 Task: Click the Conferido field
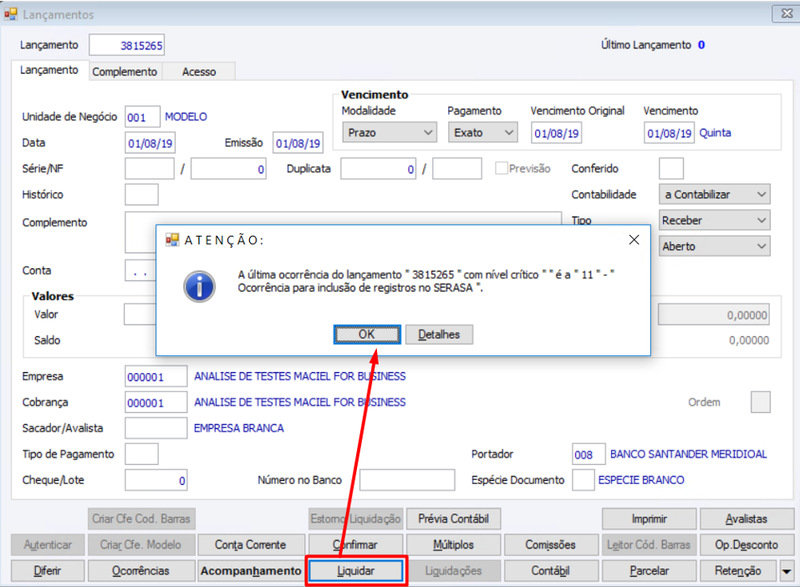tap(671, 169)
